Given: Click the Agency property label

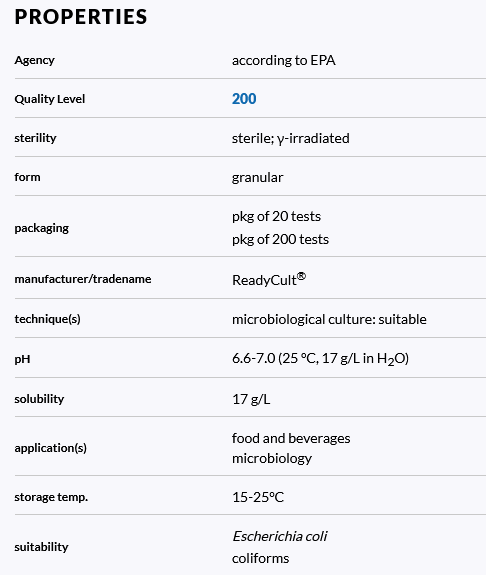Looking at the screenshot, I should [34, 60].
